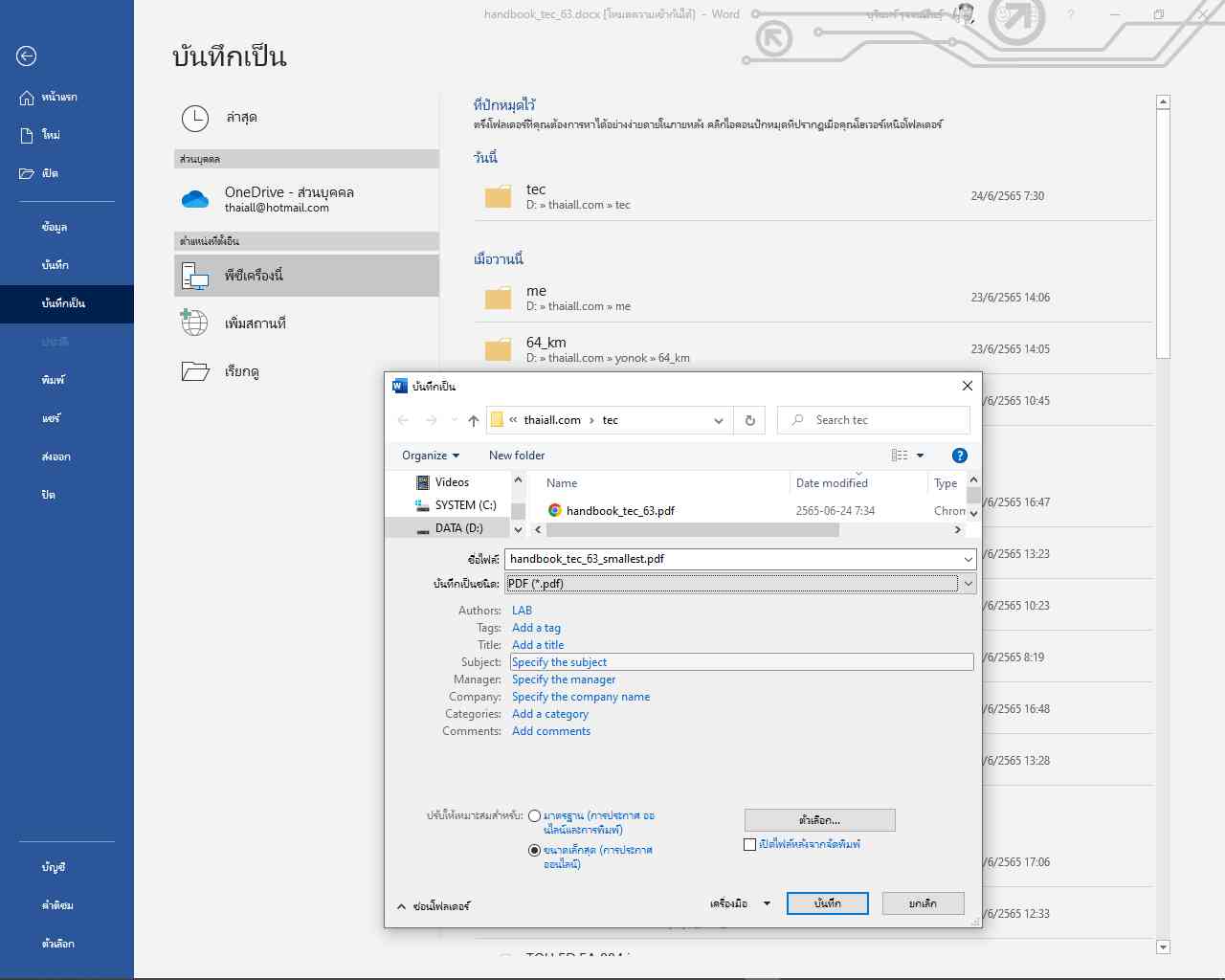Viewport: 1225px width, 980px height.
Task: Select the Standard optimization radio button
Action: [x=534, y=816]
